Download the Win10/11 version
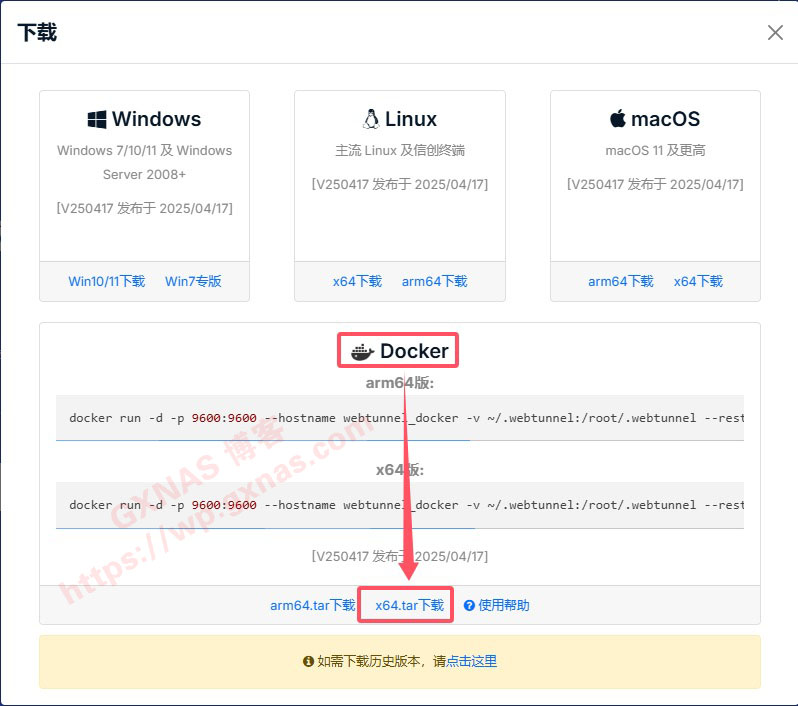Viewport: 798px width, 706px height. click(x=107, y=281)
